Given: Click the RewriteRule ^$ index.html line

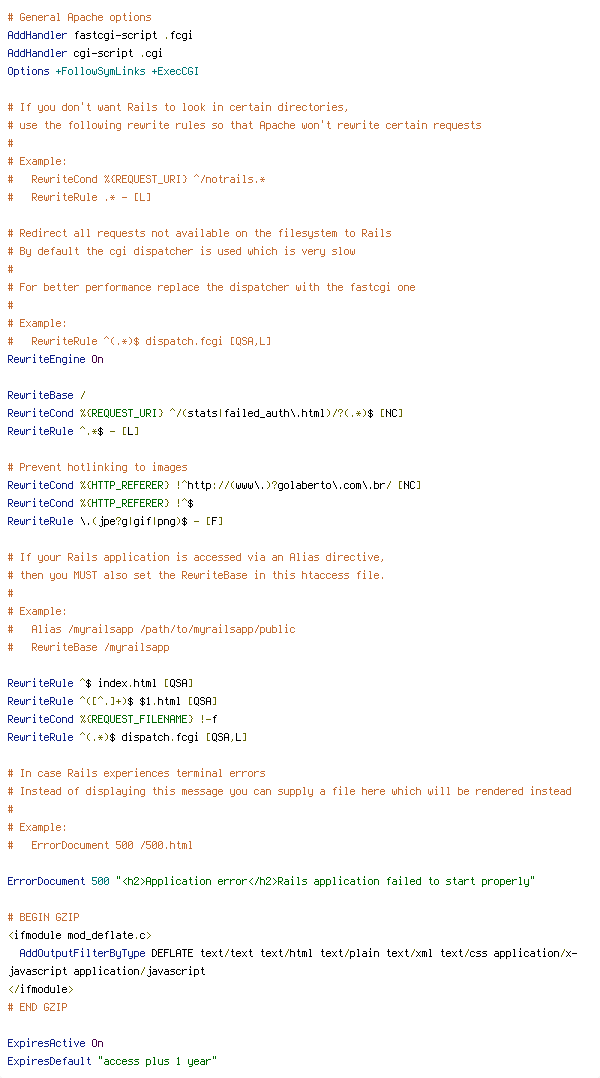Looking at the screenshot, I should (100, 683).
